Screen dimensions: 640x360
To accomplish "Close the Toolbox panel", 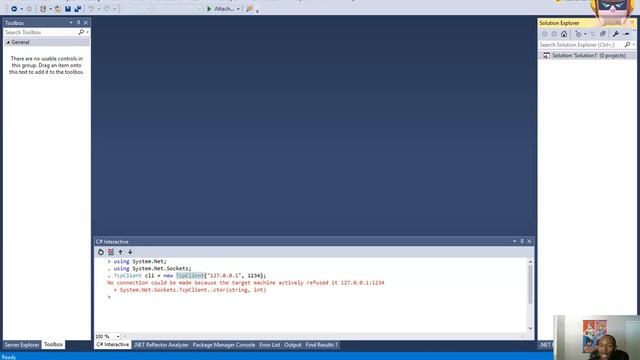I will (86, 23).
